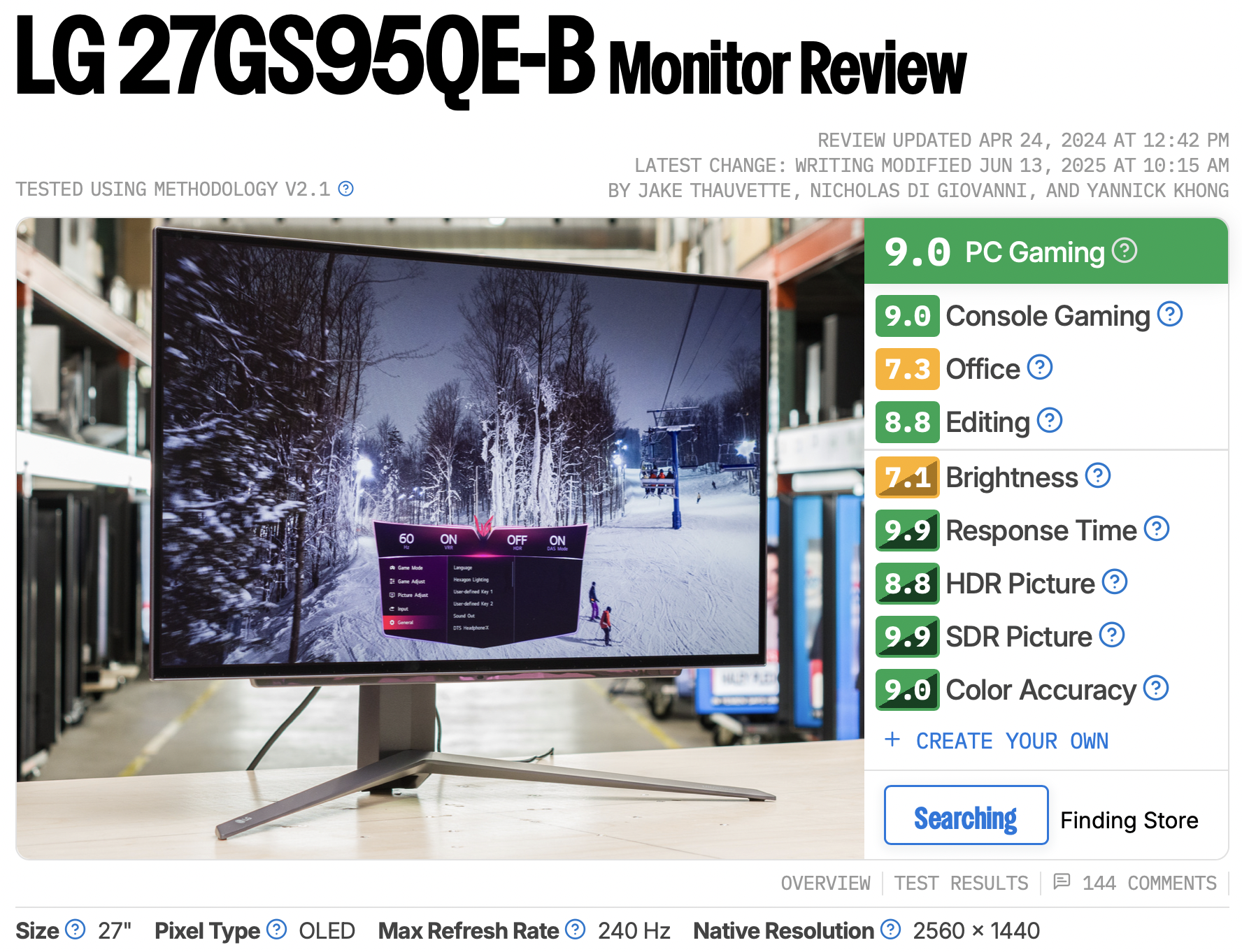Click Brightness question mark icon
This screenshot has width=1242, height=952.
[x=1098, y=476]
